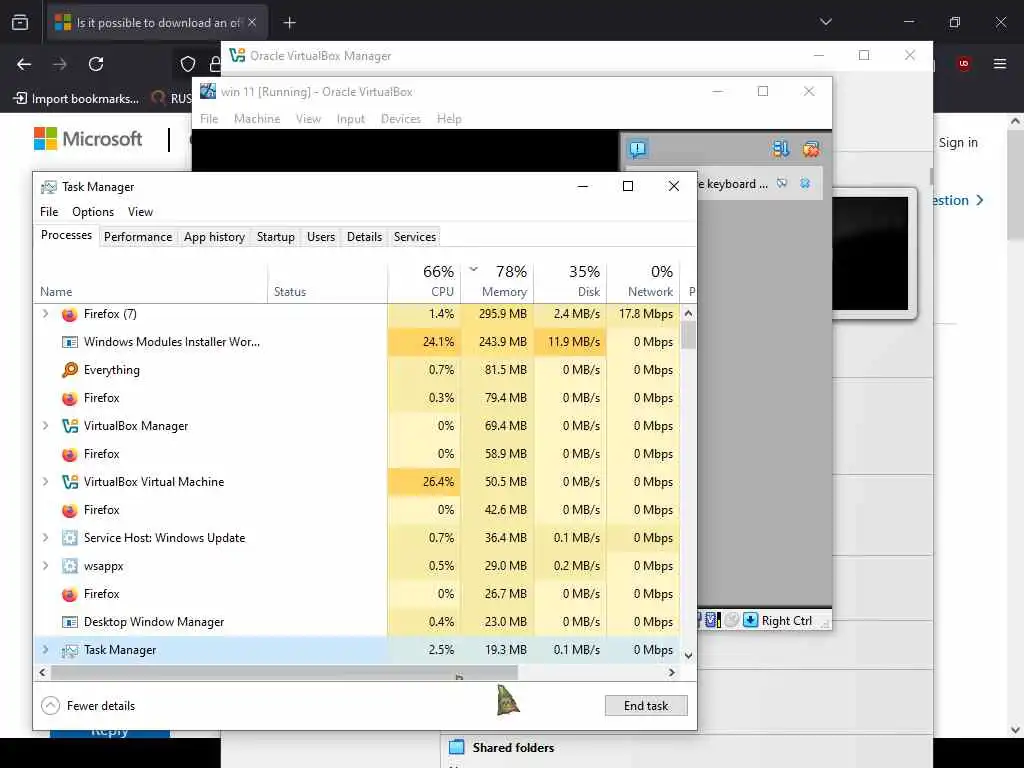Open the File menu in VirtualBox VM window

coord(209,119)
